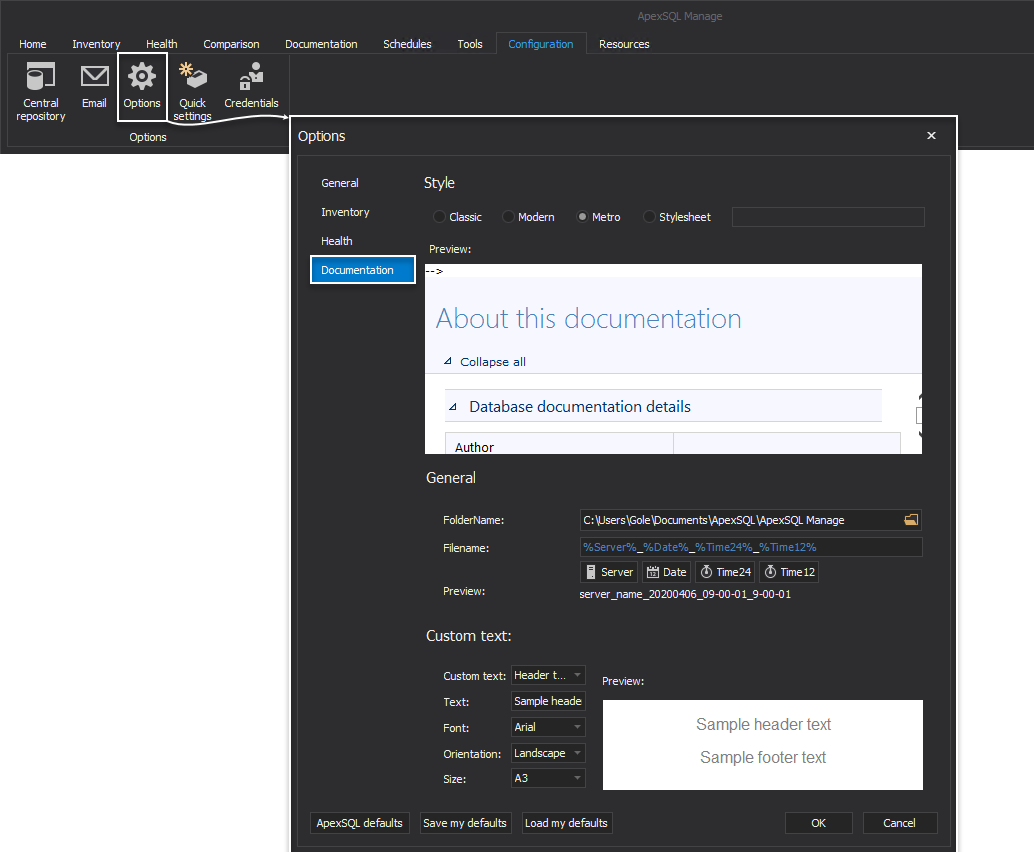The image size is (1034, 852).
Task: Confirm with the OK button
Action: (818, 823)
